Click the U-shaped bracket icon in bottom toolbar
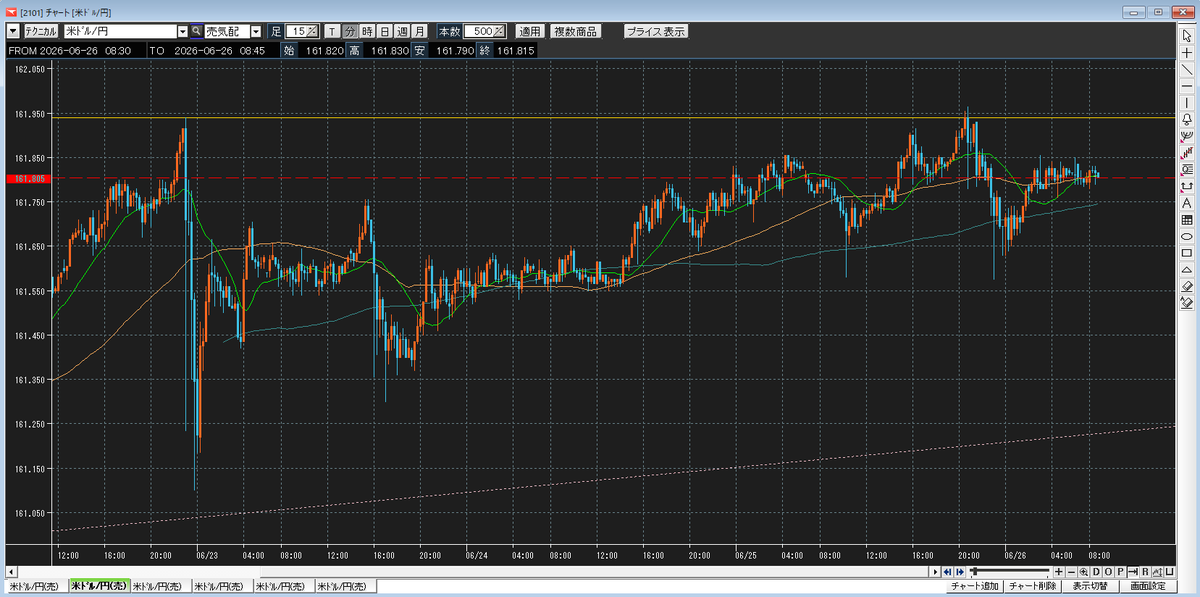 pyautogui.click(x=1169, y=572)
